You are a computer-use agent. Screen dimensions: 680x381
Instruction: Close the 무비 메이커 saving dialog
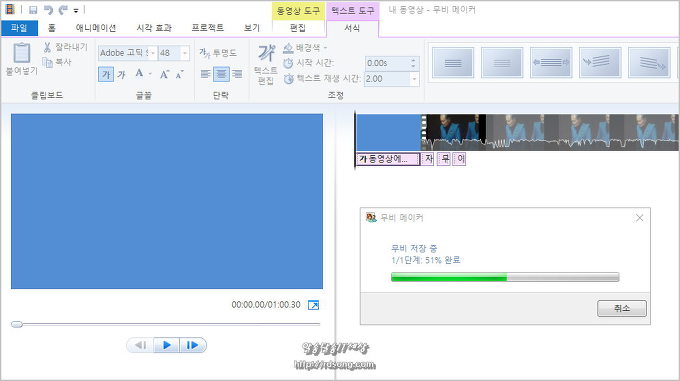639,218
